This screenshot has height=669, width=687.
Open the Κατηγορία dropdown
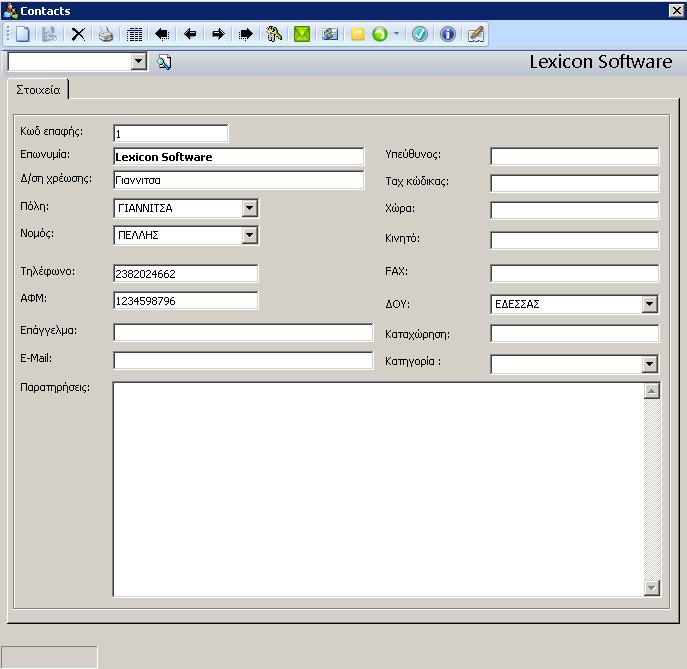pos(649,364)
